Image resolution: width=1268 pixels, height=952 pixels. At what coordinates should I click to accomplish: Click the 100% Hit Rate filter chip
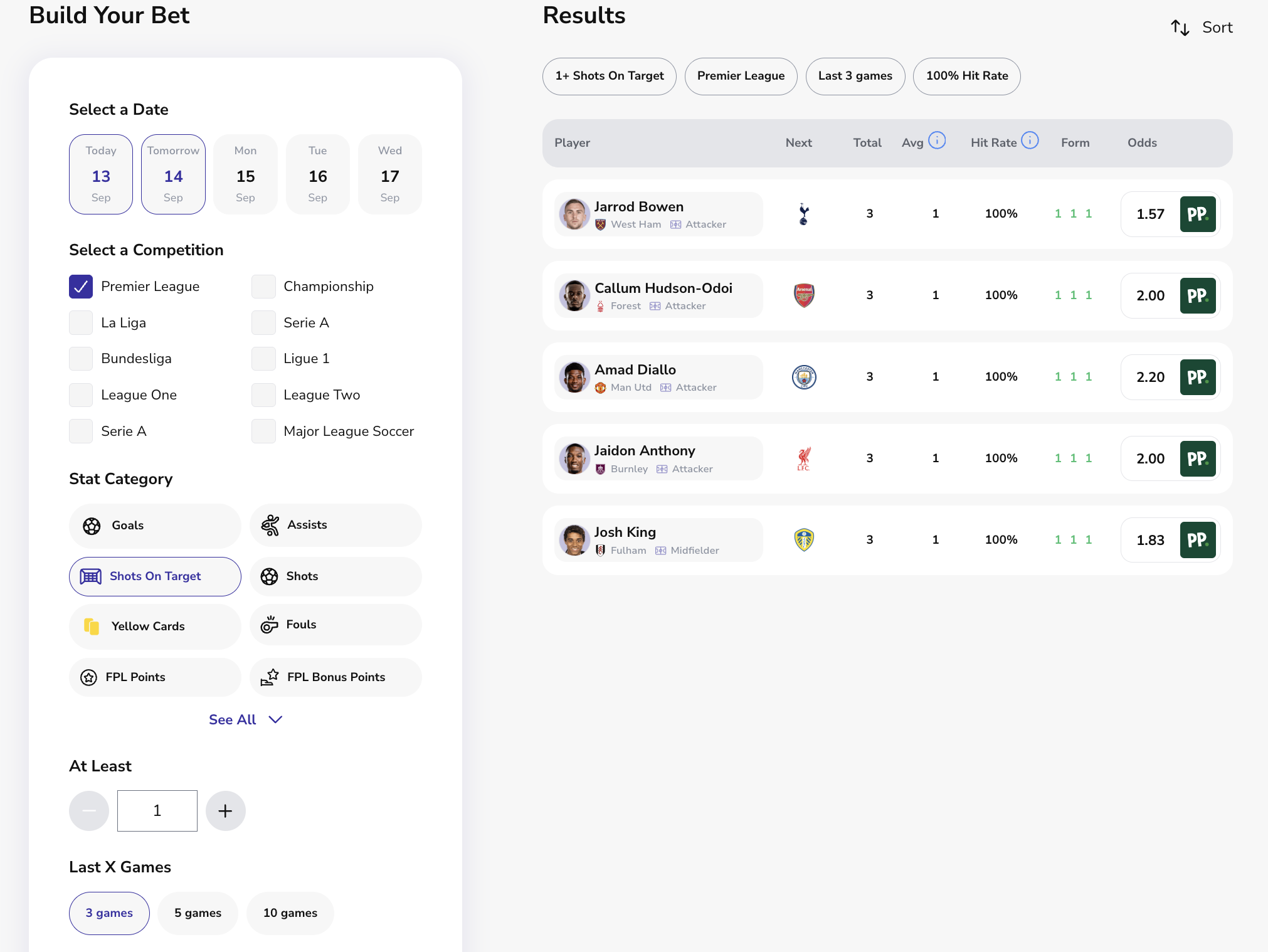click(966, 76)
